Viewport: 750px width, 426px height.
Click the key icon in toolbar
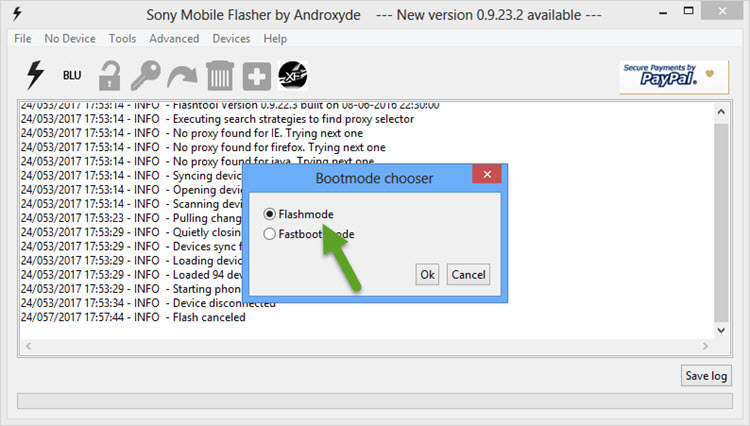[145, 76]
